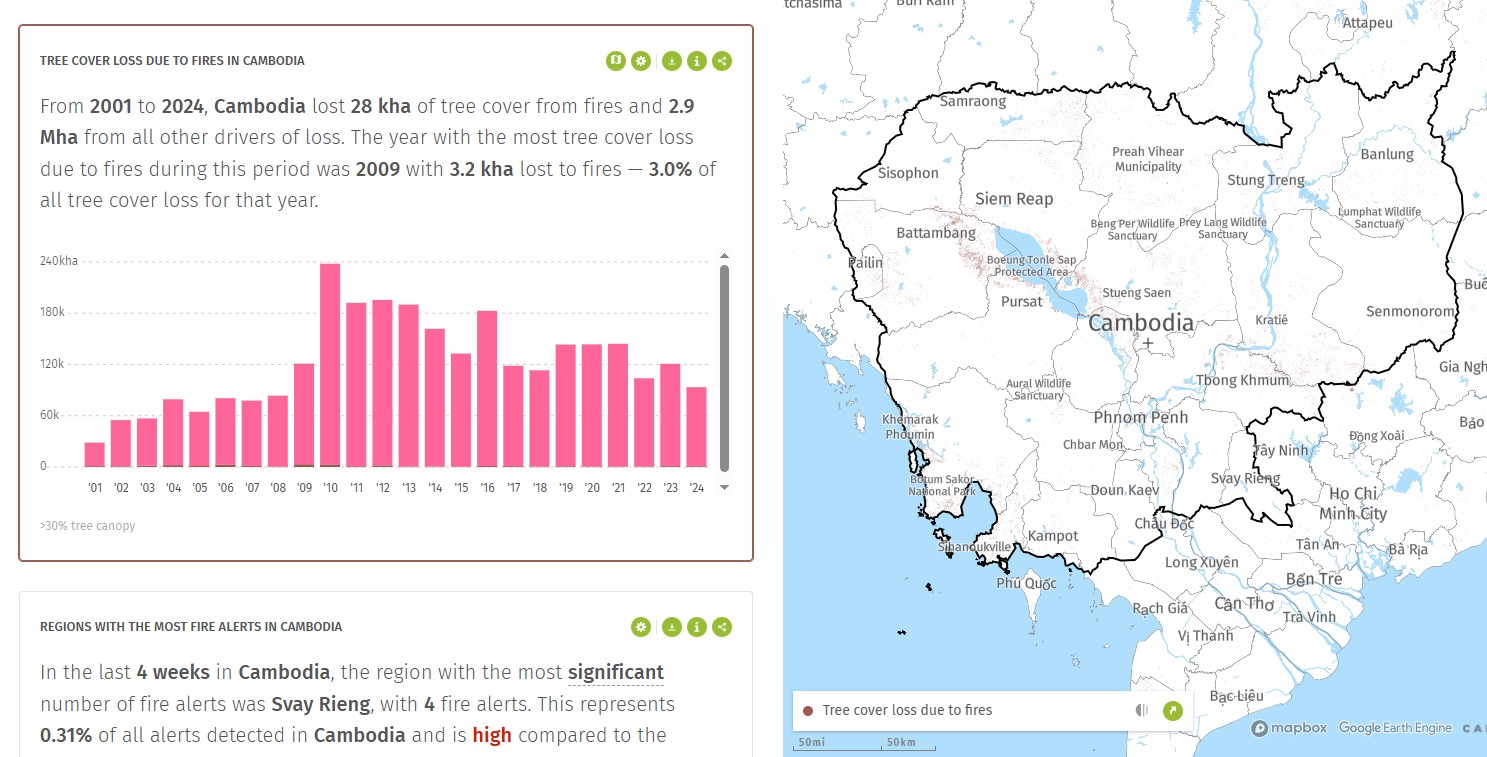Click the chart scroll down arrow
This screenshot has height=757, width=1487.
pos(724,487)
